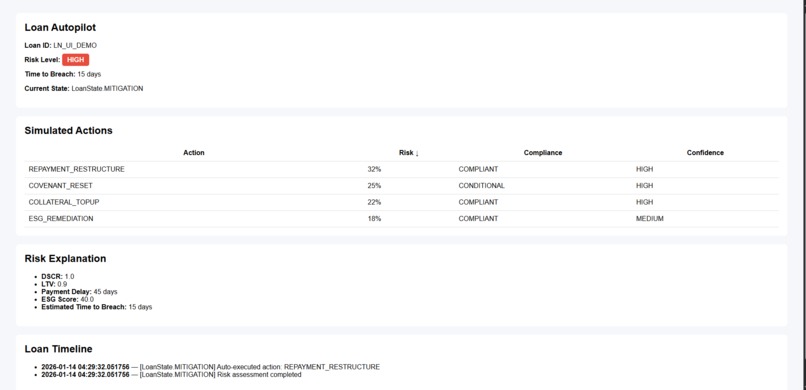Select the REPAYMENT_RESTRUCTURE action row

[401, 169]
